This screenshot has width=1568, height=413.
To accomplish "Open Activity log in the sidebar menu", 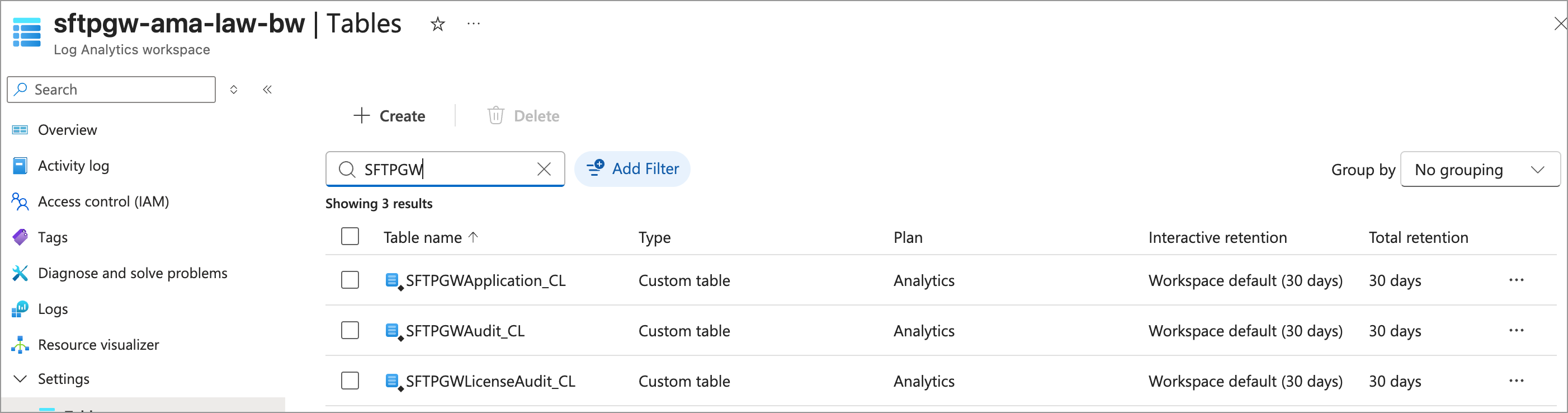I will pyautogui.click(x=74, y=166).
